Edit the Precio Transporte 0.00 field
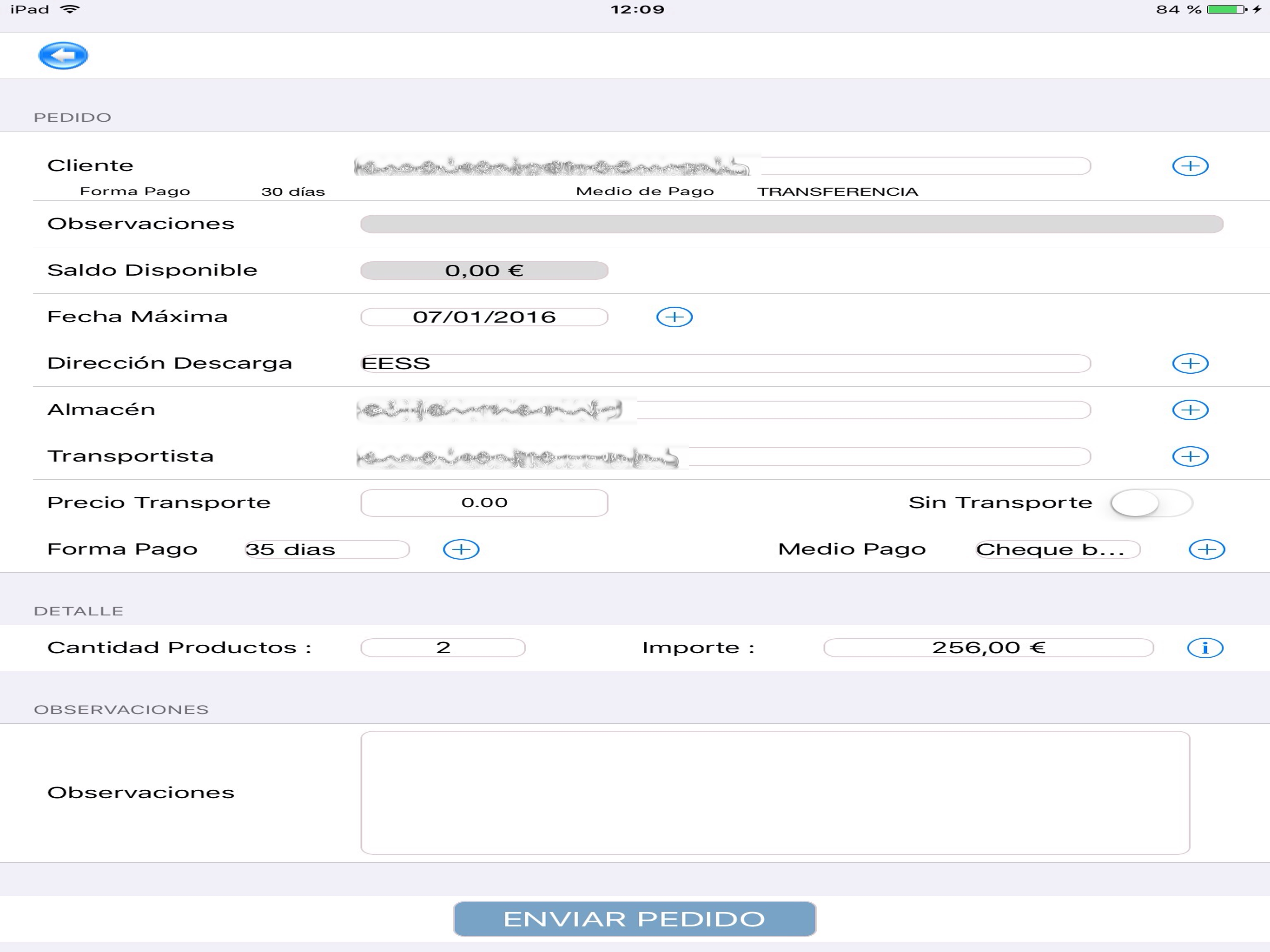The height and width of the screenshot is (952, 1270). [x=484, y=503]
